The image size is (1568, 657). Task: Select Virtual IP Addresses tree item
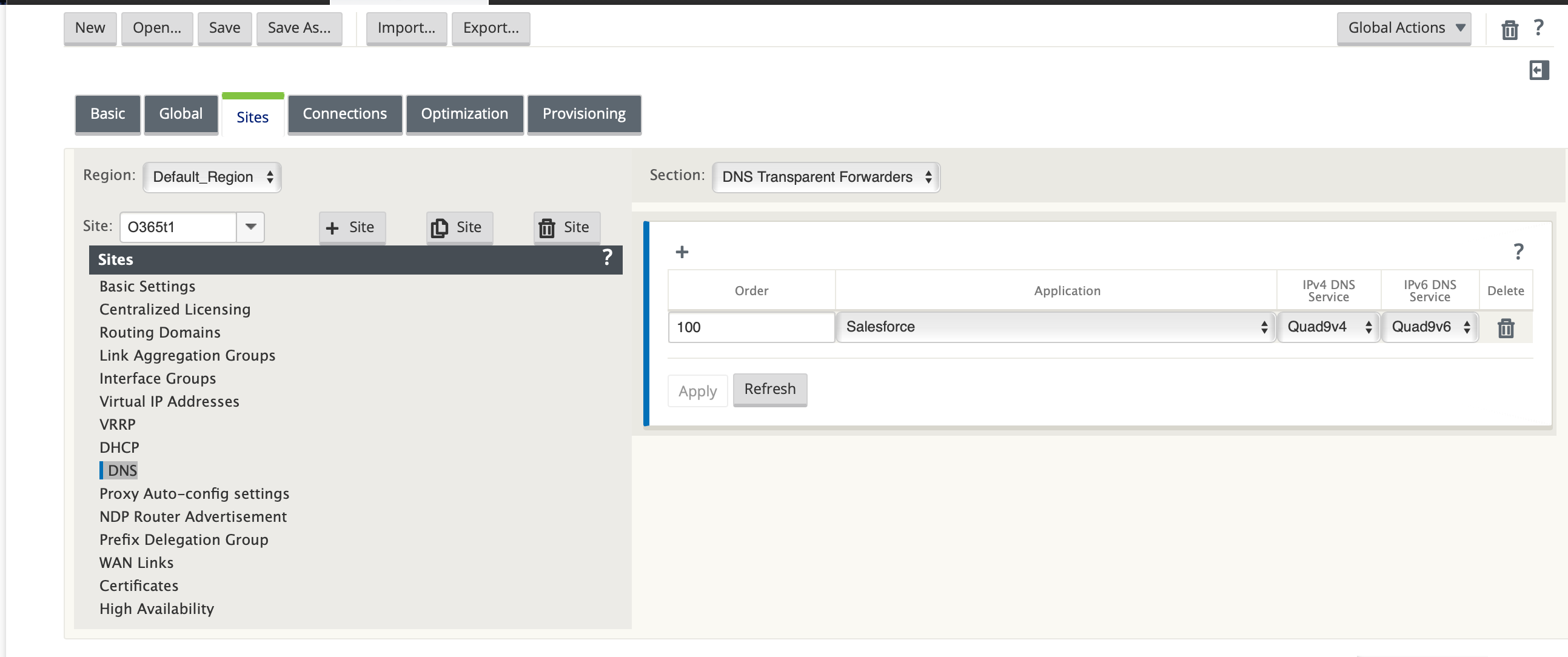click(169, 401)
